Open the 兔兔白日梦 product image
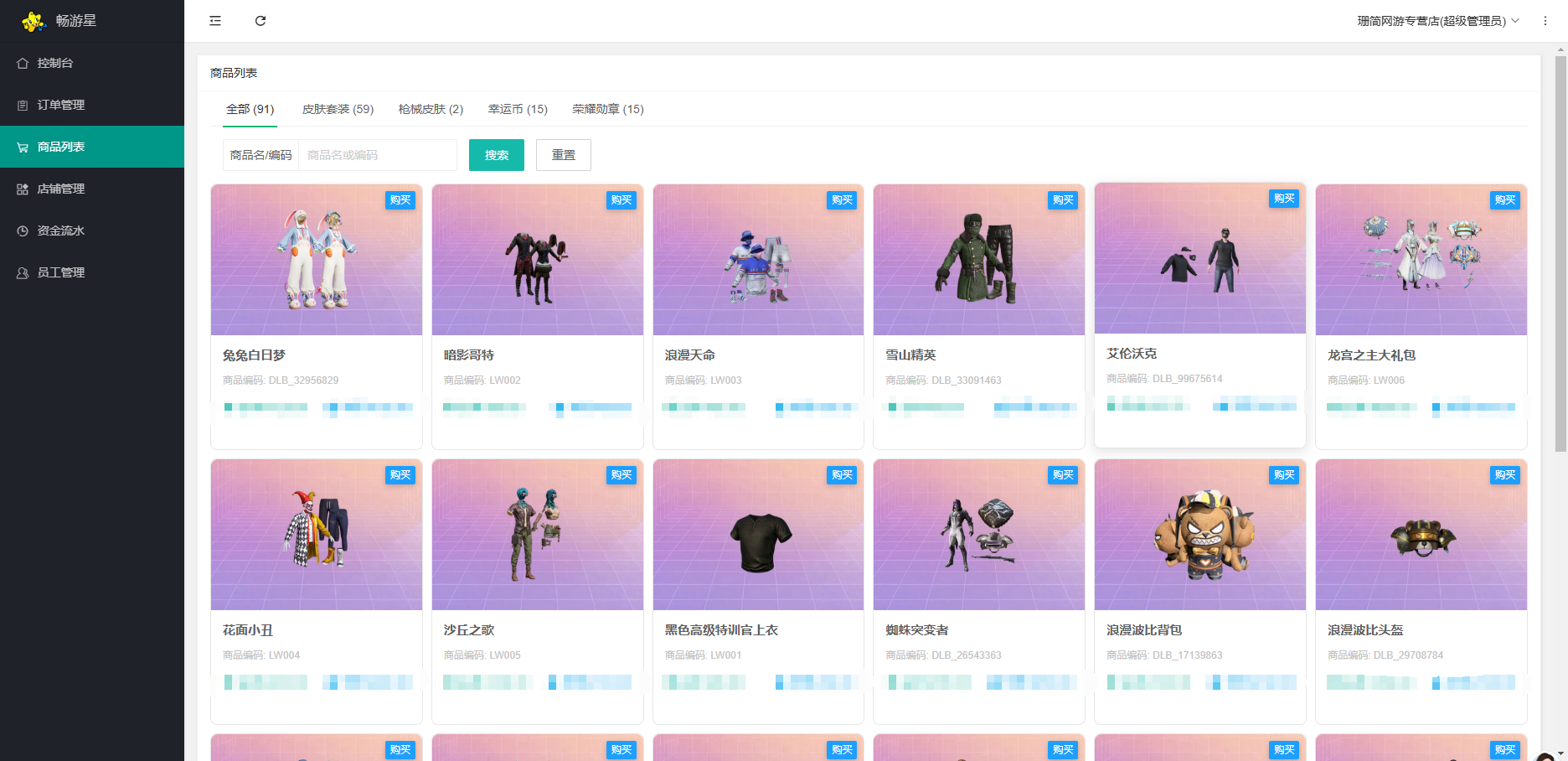 click(317, 260)
